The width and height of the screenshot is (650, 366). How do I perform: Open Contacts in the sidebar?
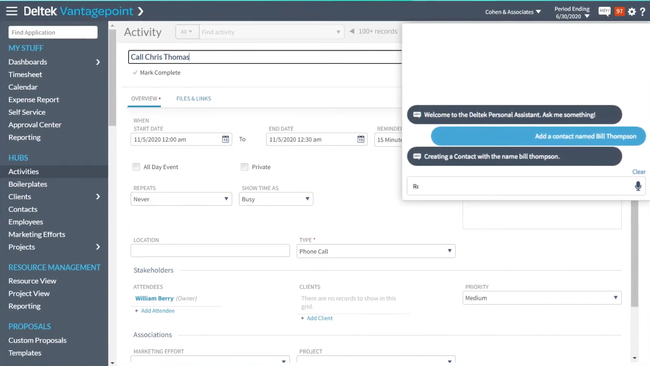[23, 209]
